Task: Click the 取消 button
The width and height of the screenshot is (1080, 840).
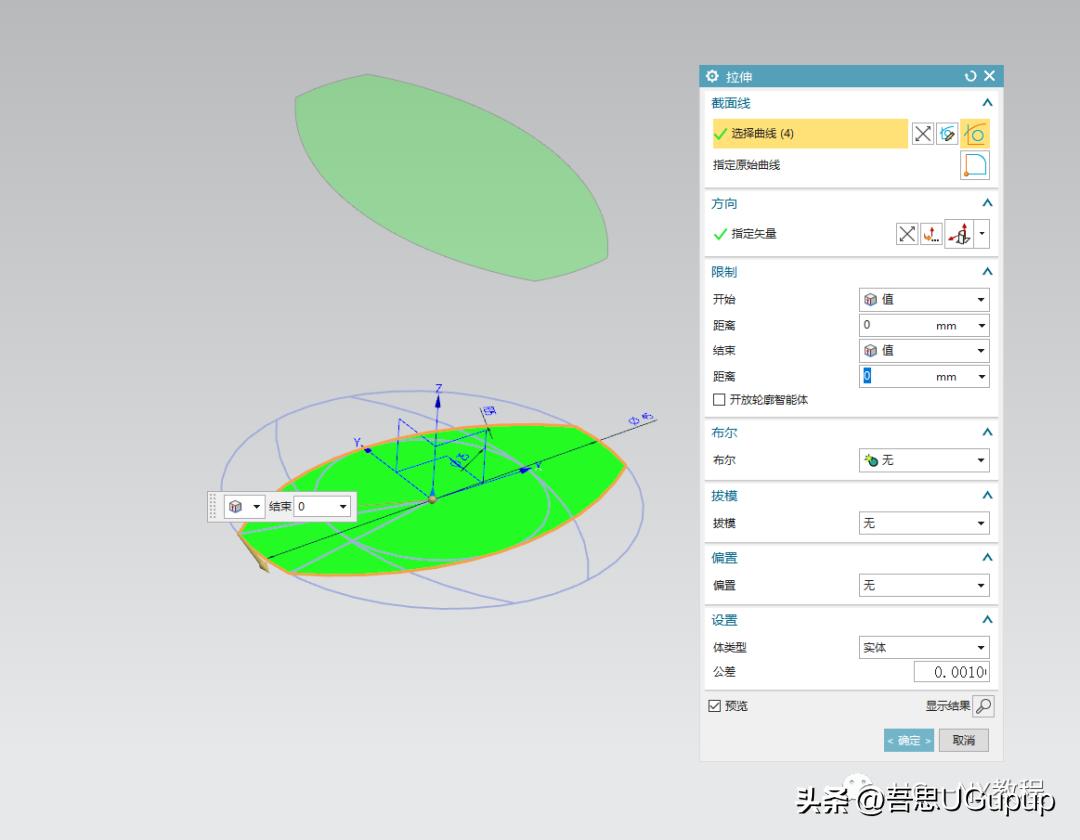Action: pos(964,740)
